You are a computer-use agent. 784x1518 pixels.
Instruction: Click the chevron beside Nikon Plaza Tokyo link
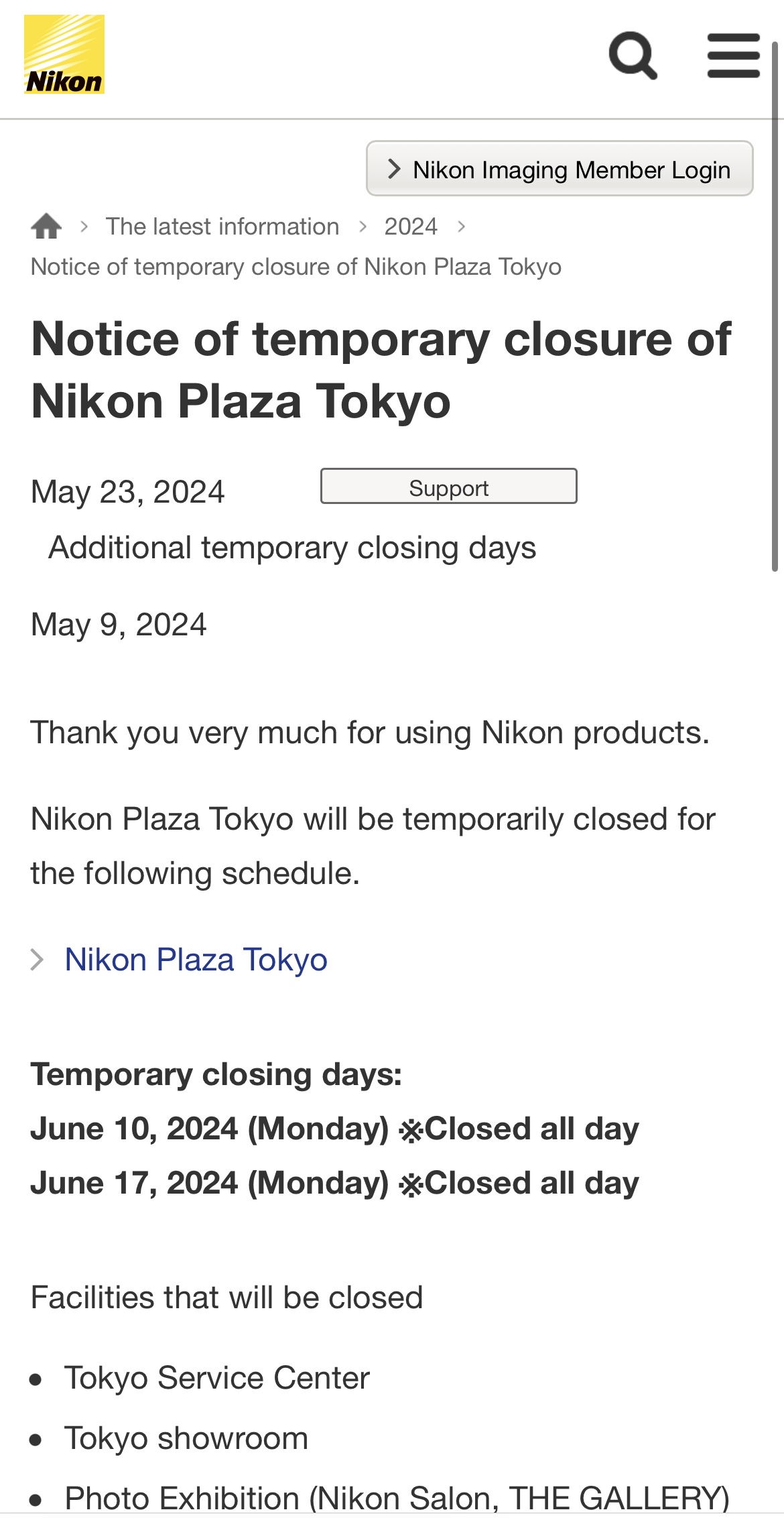coord(38,960)
